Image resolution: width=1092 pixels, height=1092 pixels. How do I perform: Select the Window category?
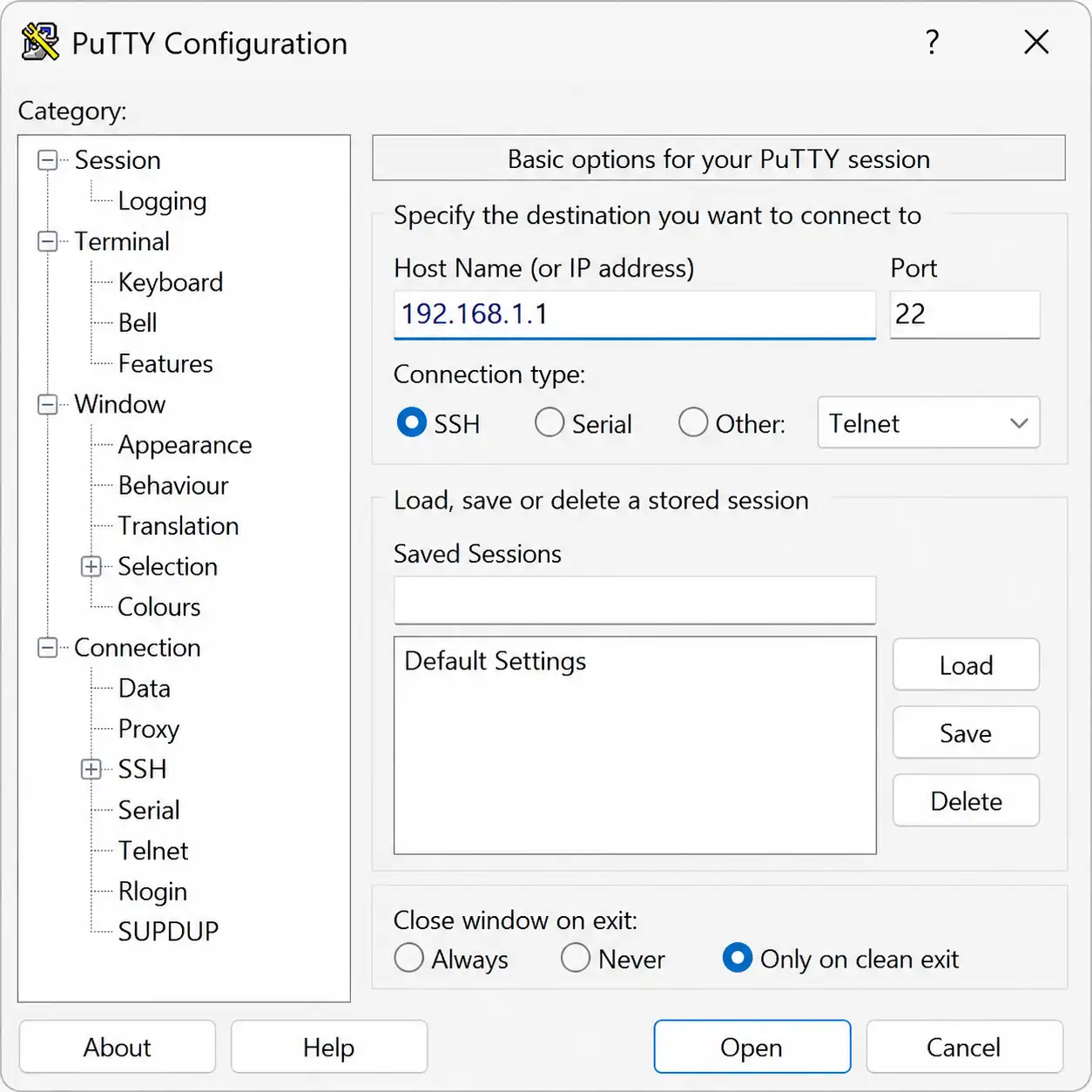(x=119, y=404)
